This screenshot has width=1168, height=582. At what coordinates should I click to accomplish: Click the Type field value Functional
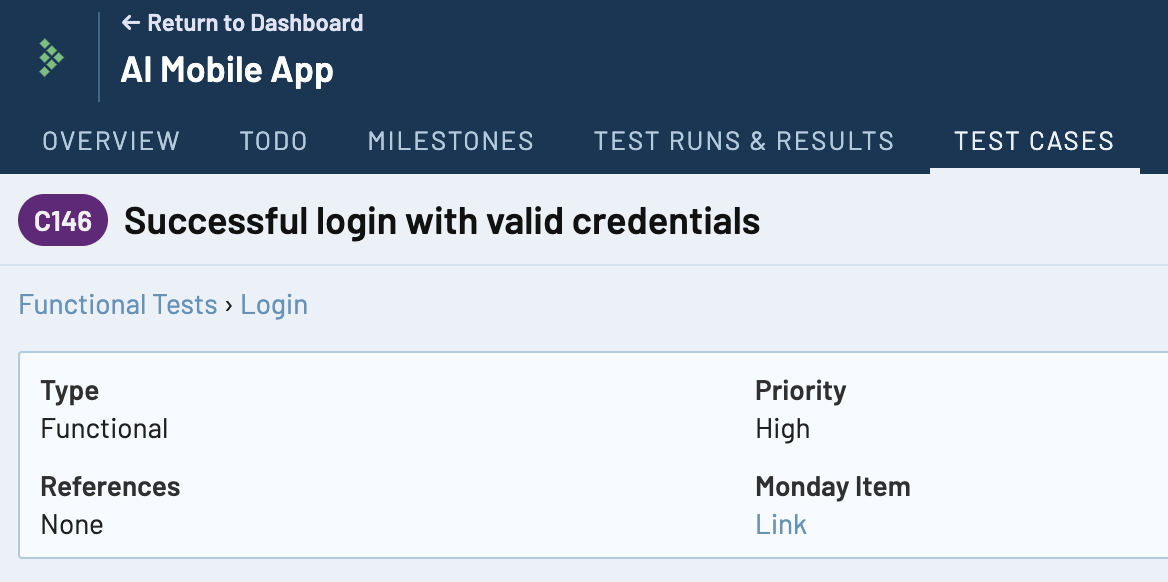pos(104,429)
